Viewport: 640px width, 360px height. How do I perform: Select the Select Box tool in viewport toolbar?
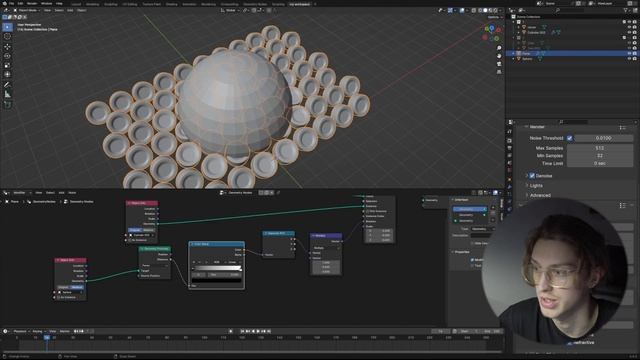coord(7,27)
